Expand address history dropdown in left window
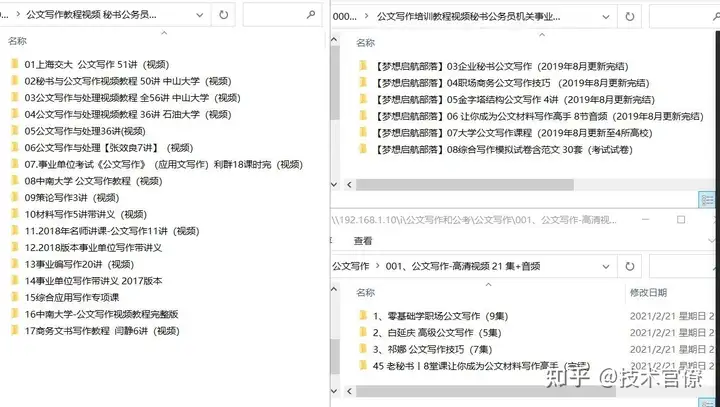The height and width of the screenshot is (407, 720). [200, 15]
